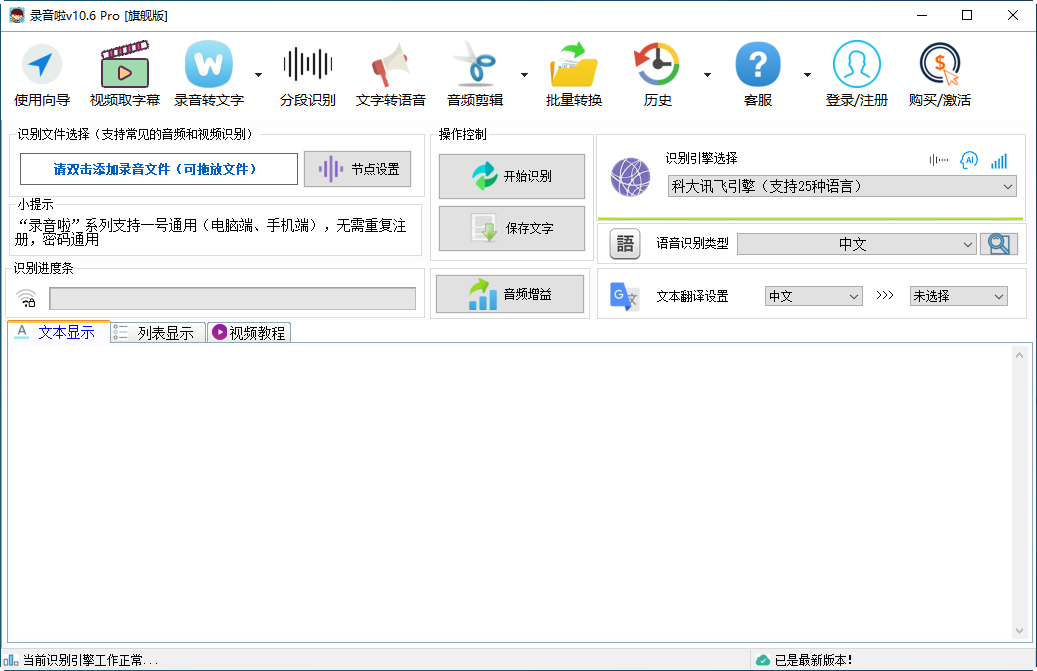
Task: Start recognition with 开始识别 button
Action: (x=512, y=177)
